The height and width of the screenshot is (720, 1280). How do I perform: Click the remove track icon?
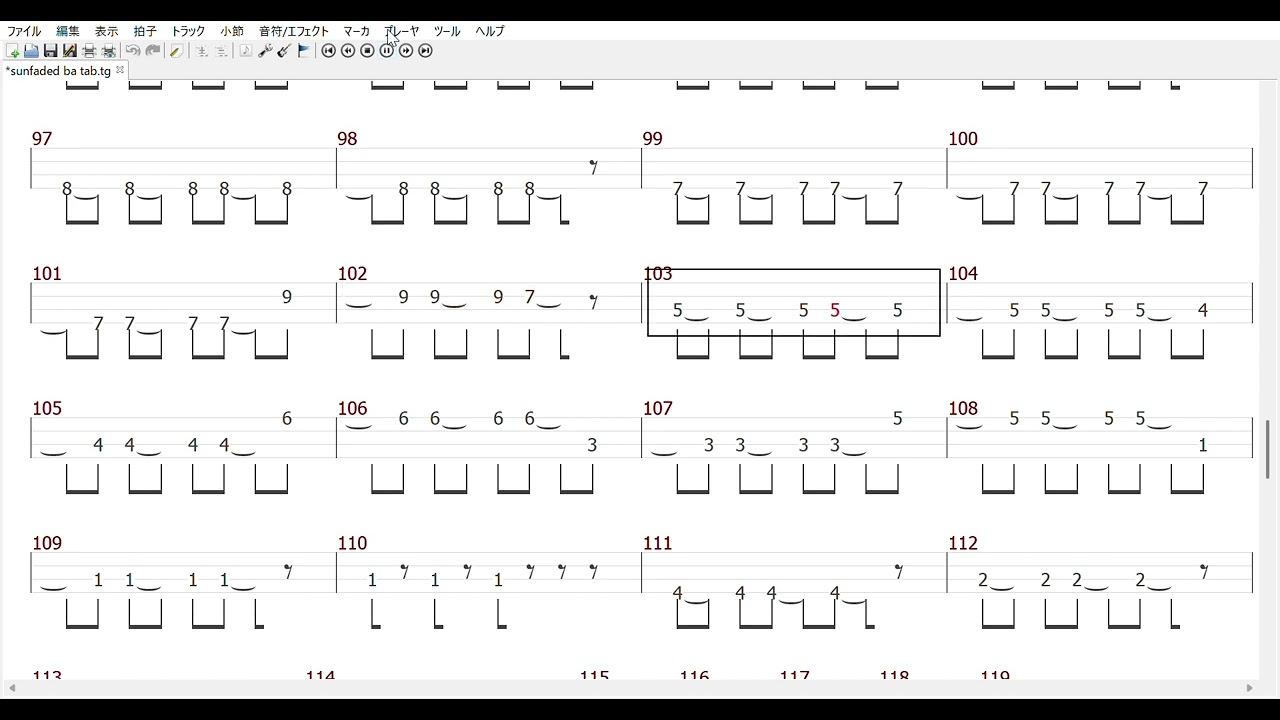pyautogui.click(x=221, y=51)
